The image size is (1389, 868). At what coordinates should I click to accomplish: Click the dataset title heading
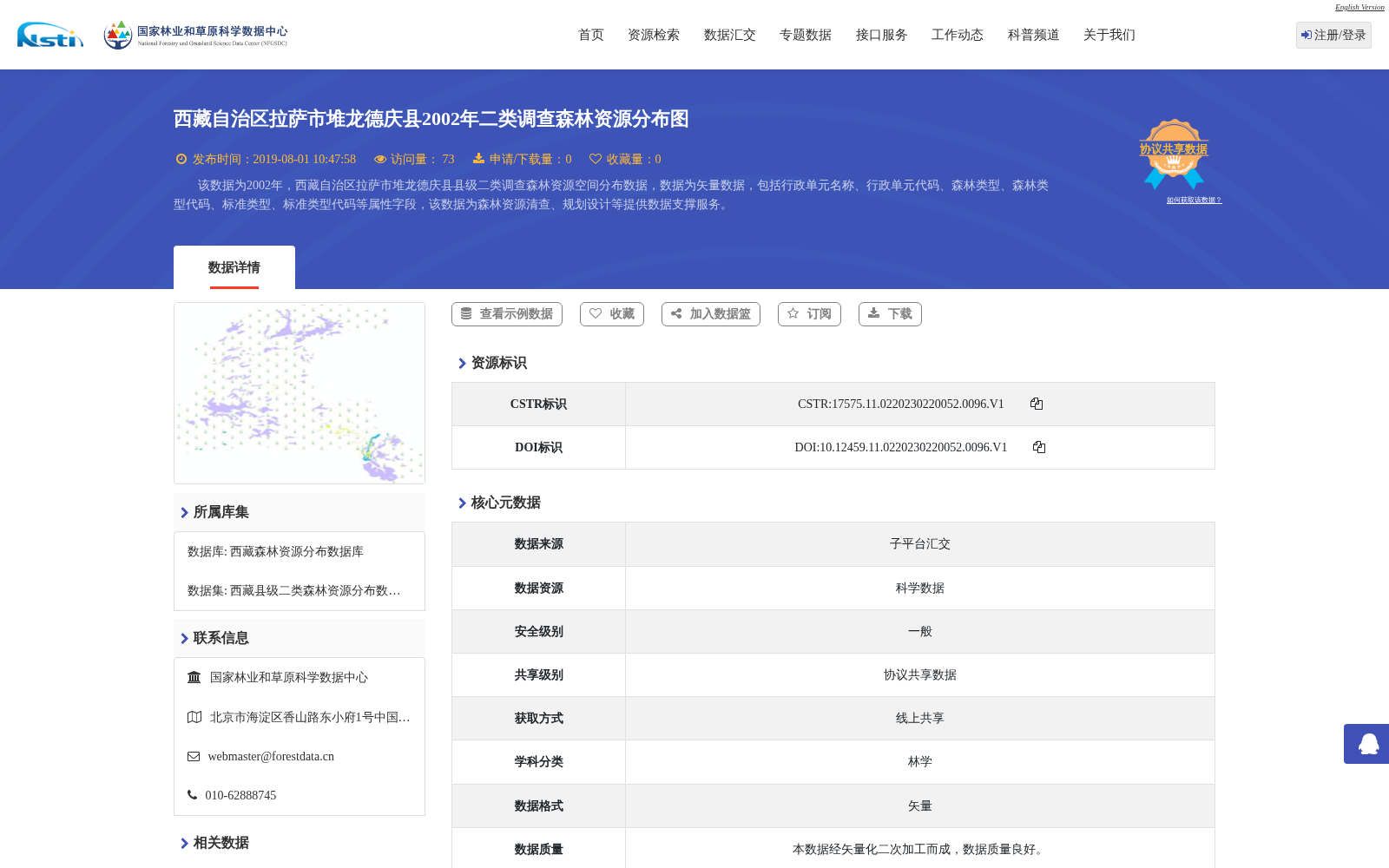coord(431,119)
